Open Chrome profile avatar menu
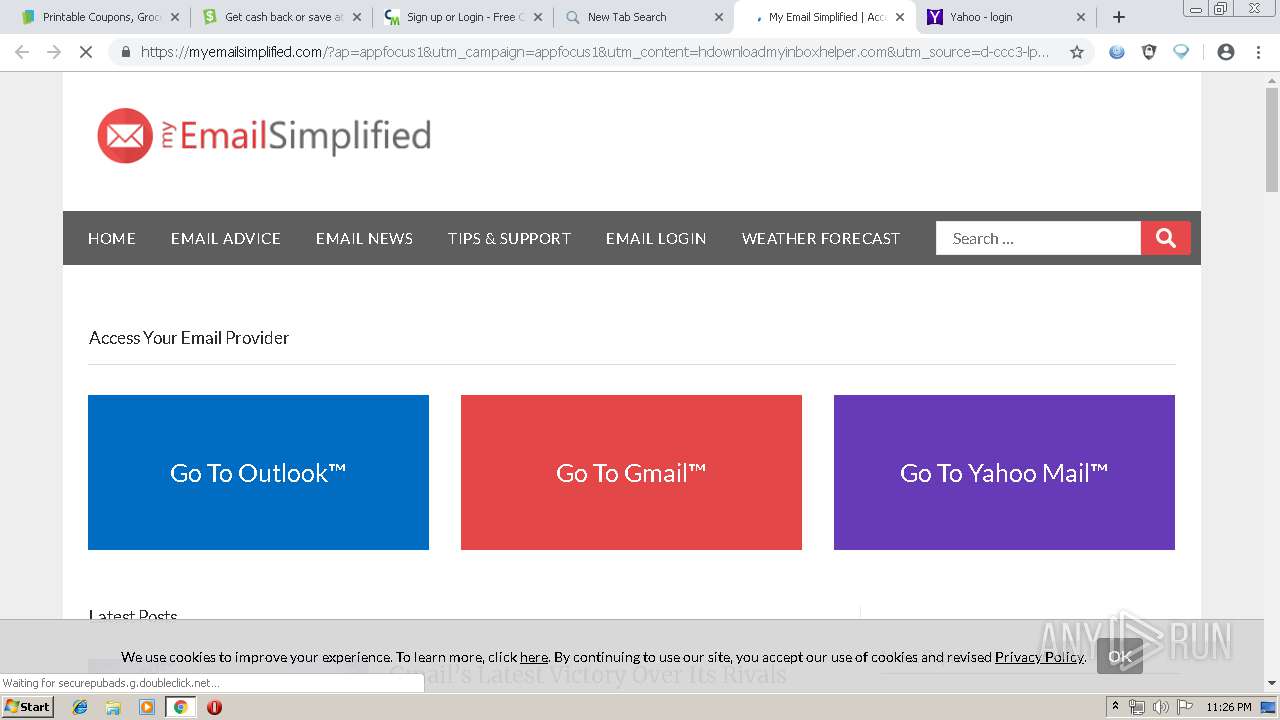Image resolution: width=1280 pixels, height=720 pixels. click(x=1226, y=52)
